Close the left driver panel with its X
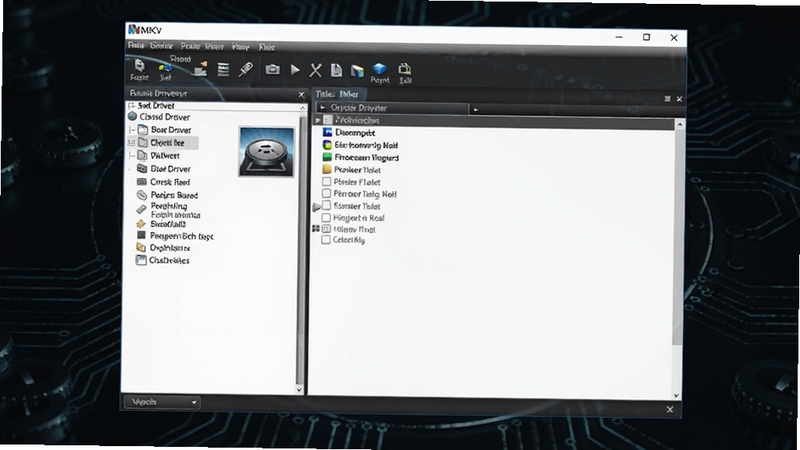800x450 pixels. point(301,94)
